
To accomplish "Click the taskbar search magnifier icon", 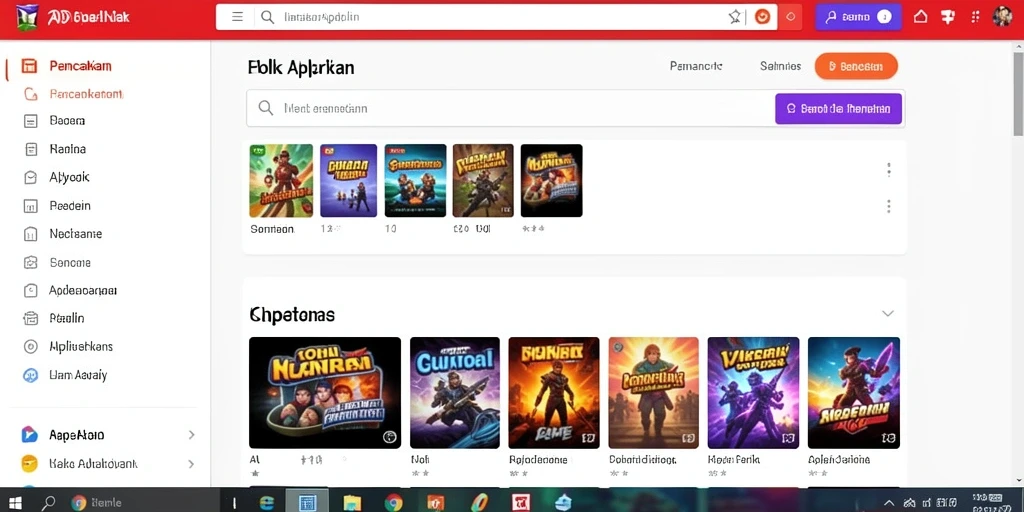I will coord(48,502).
